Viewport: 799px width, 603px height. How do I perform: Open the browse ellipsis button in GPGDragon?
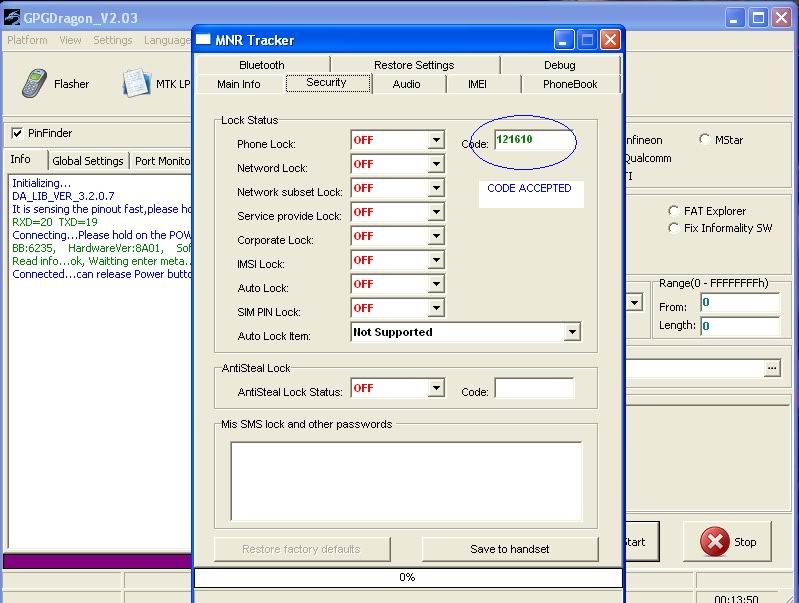(x=772, y=368)
